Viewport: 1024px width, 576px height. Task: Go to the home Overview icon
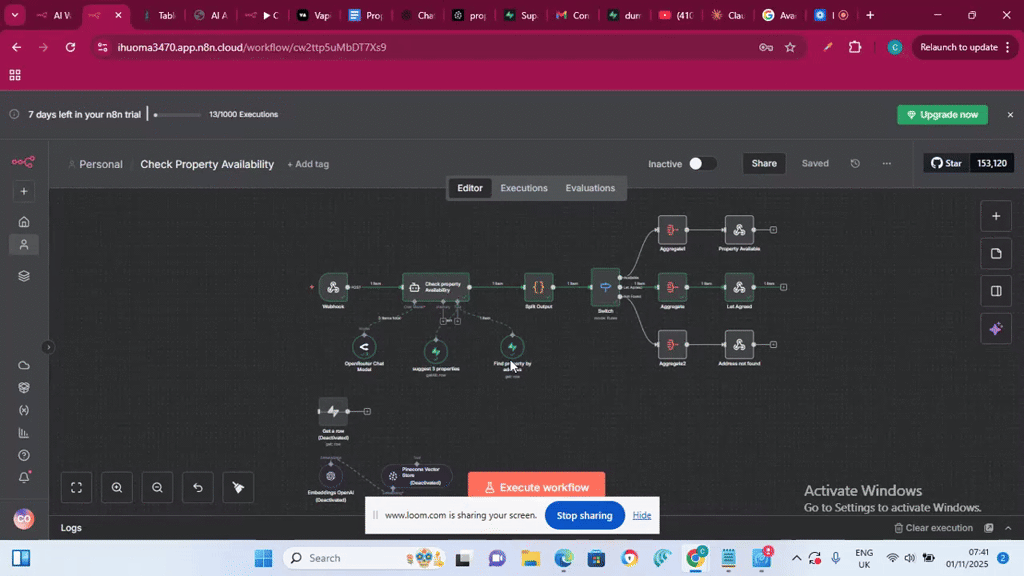coord(24,222)
